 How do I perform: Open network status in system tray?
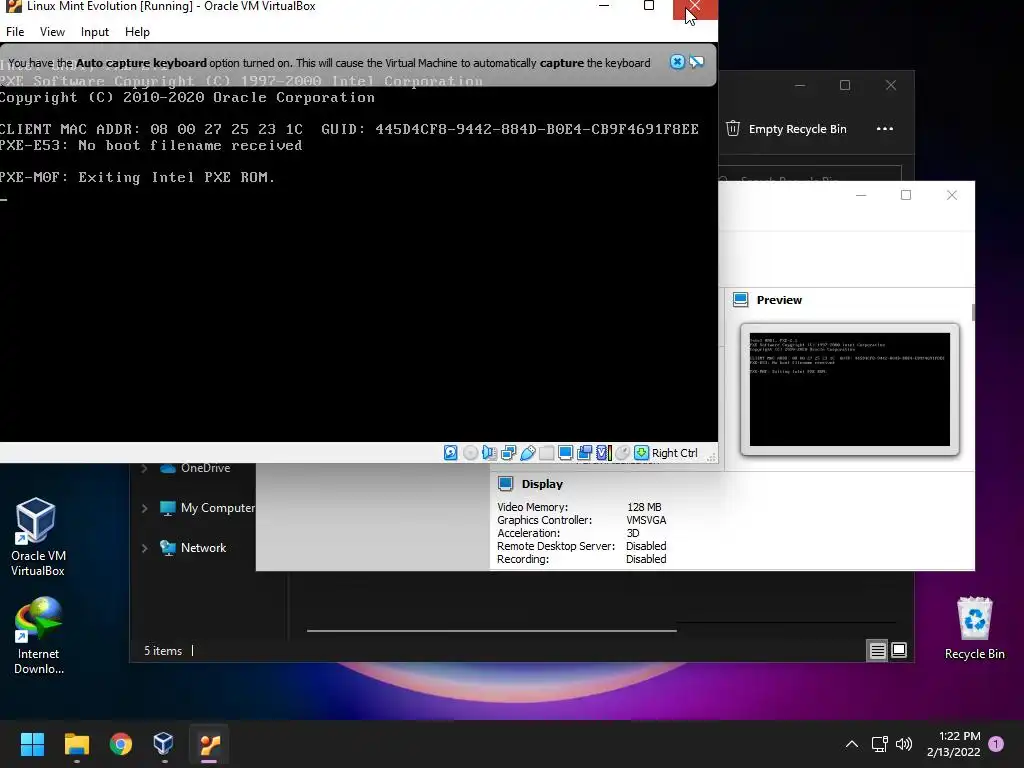(880, 744)
